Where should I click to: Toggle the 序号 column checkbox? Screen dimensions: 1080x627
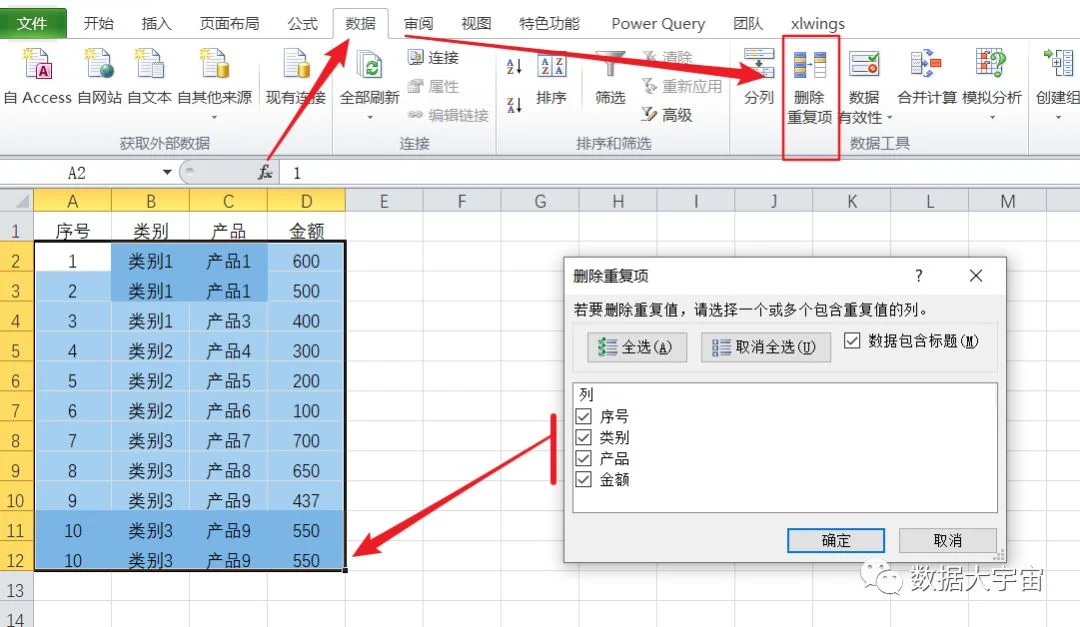click(583, 416)
